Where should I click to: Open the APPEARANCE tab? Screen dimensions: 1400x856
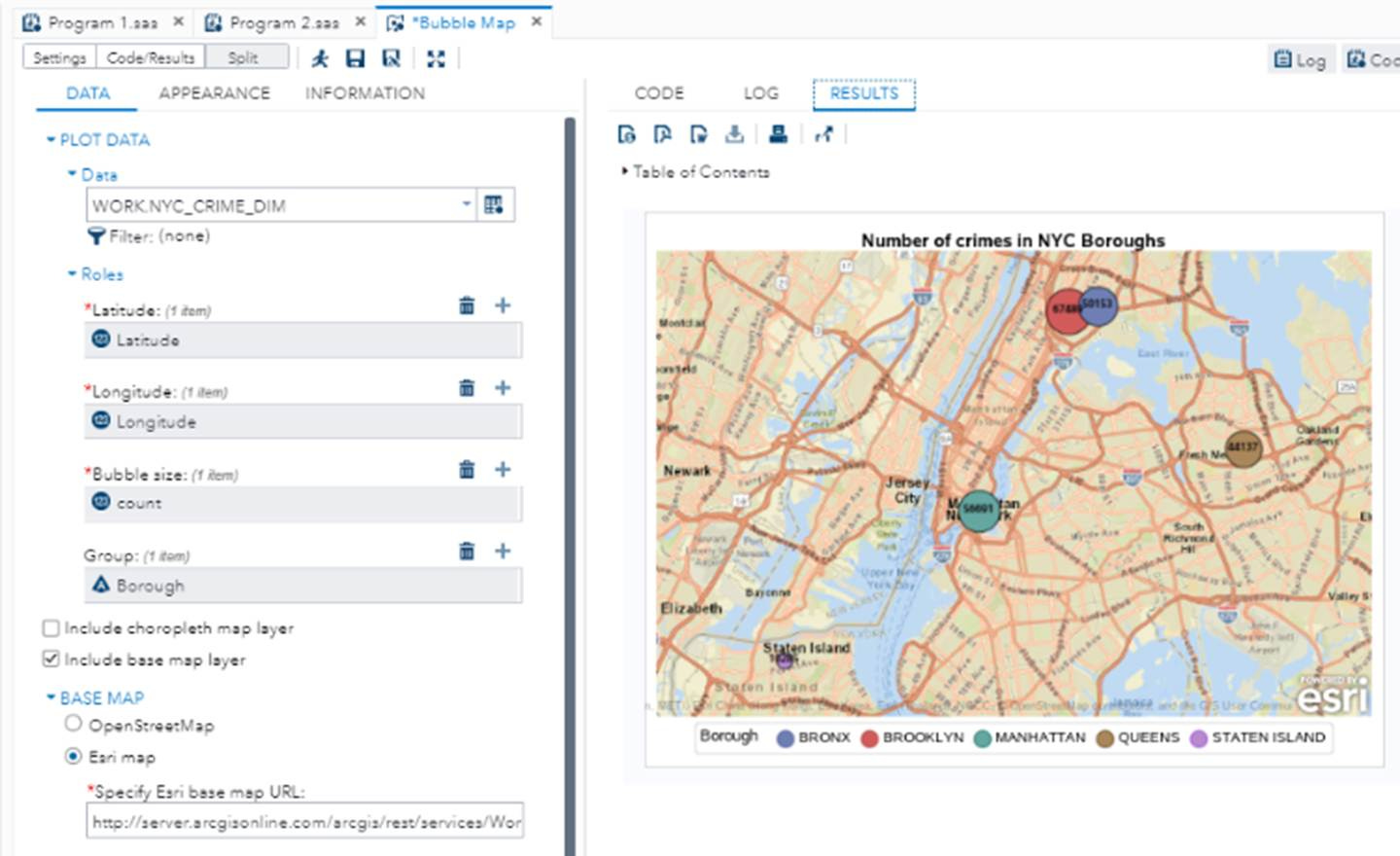214,93
